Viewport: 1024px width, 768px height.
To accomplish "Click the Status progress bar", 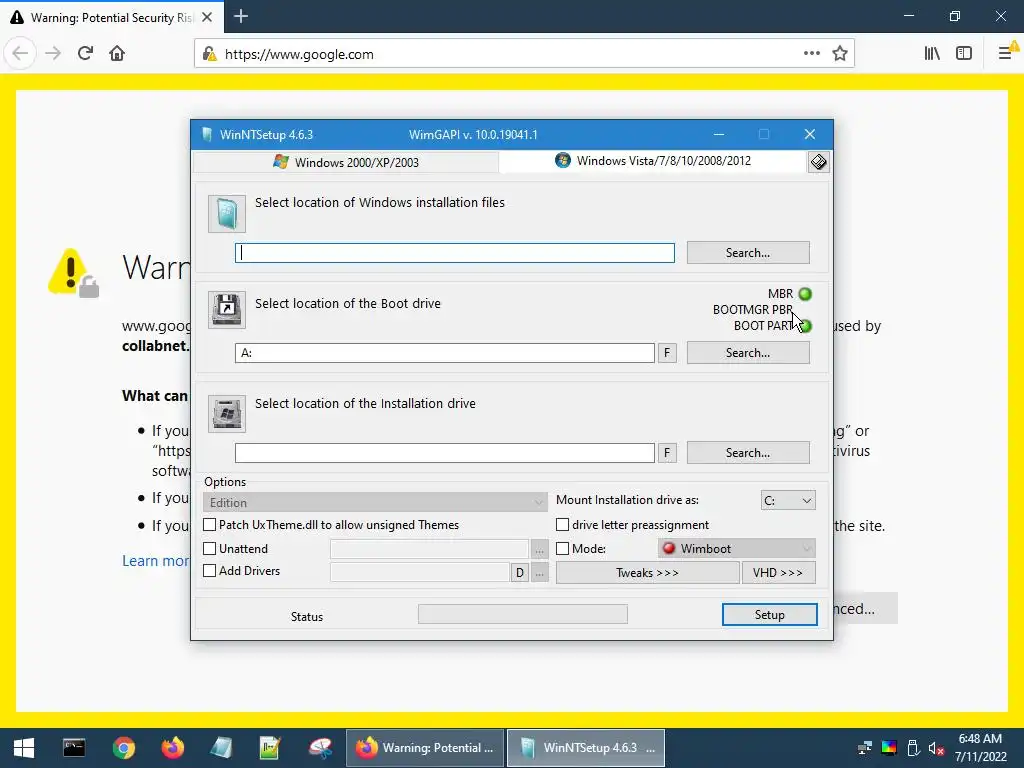I will click(x=522, y=614).
